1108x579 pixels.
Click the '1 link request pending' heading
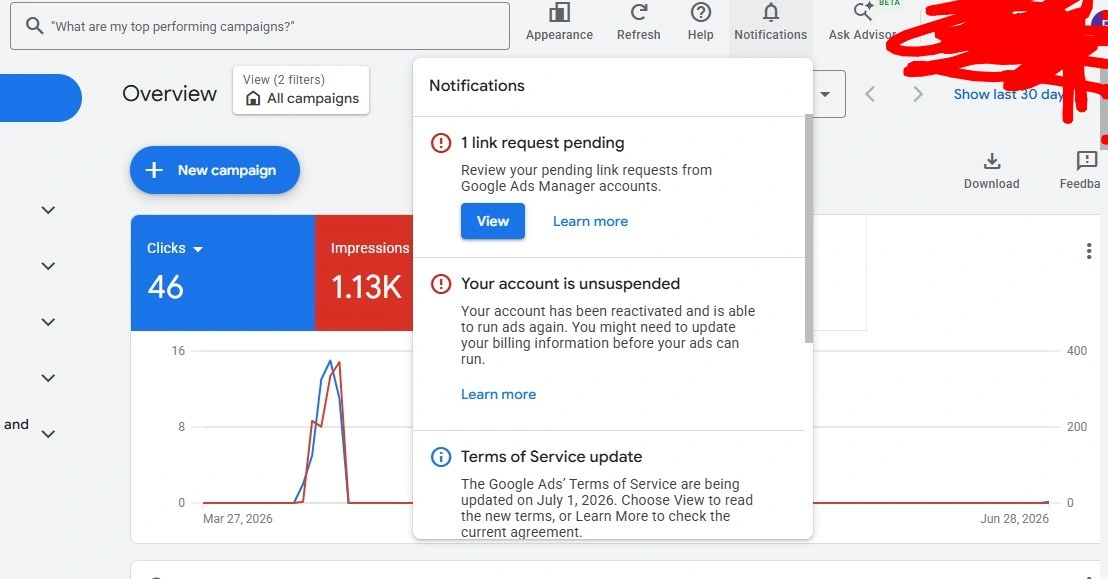click(543, 143)
